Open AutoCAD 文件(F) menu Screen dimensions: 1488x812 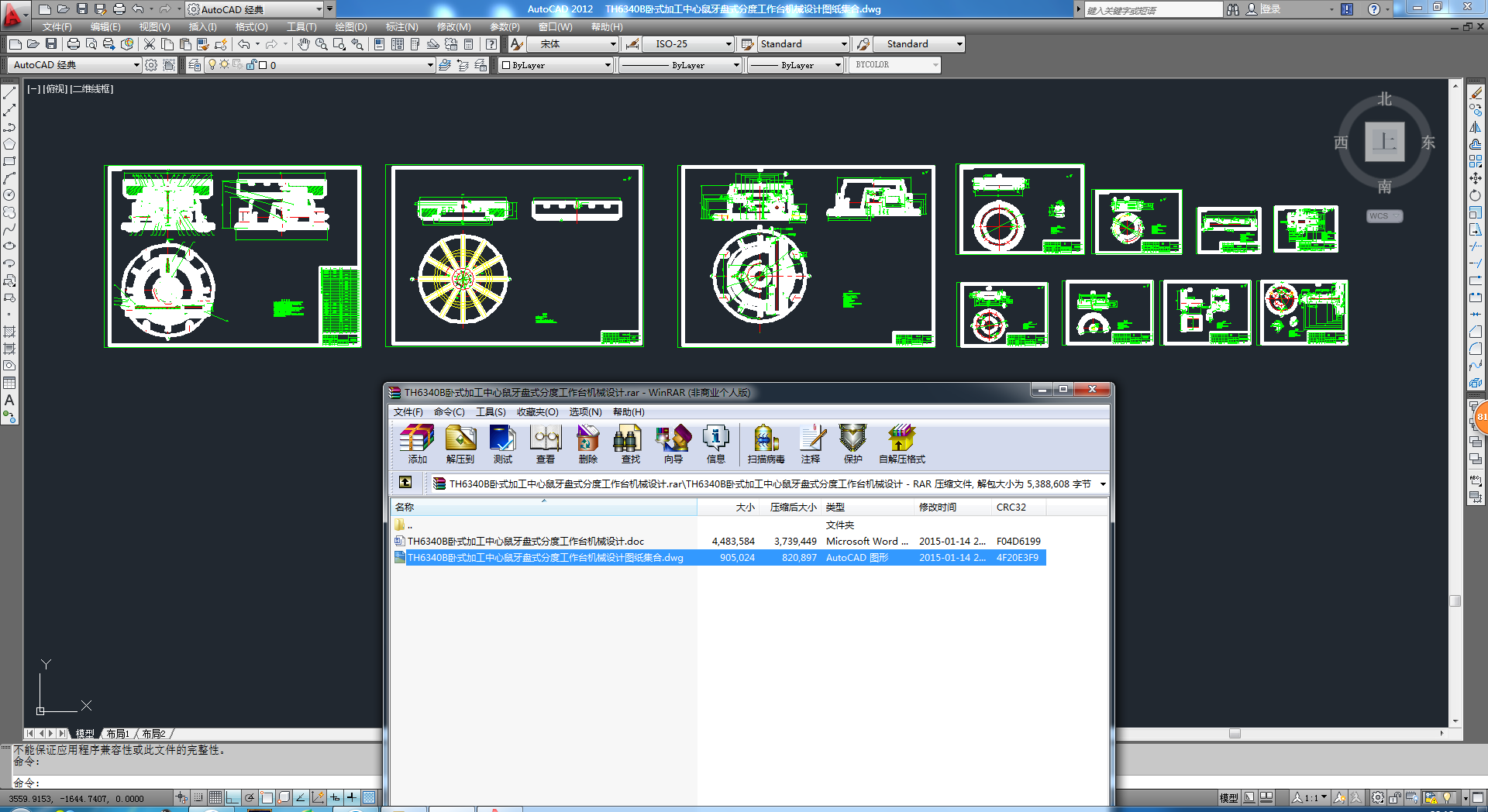click(x=57, y=26)
